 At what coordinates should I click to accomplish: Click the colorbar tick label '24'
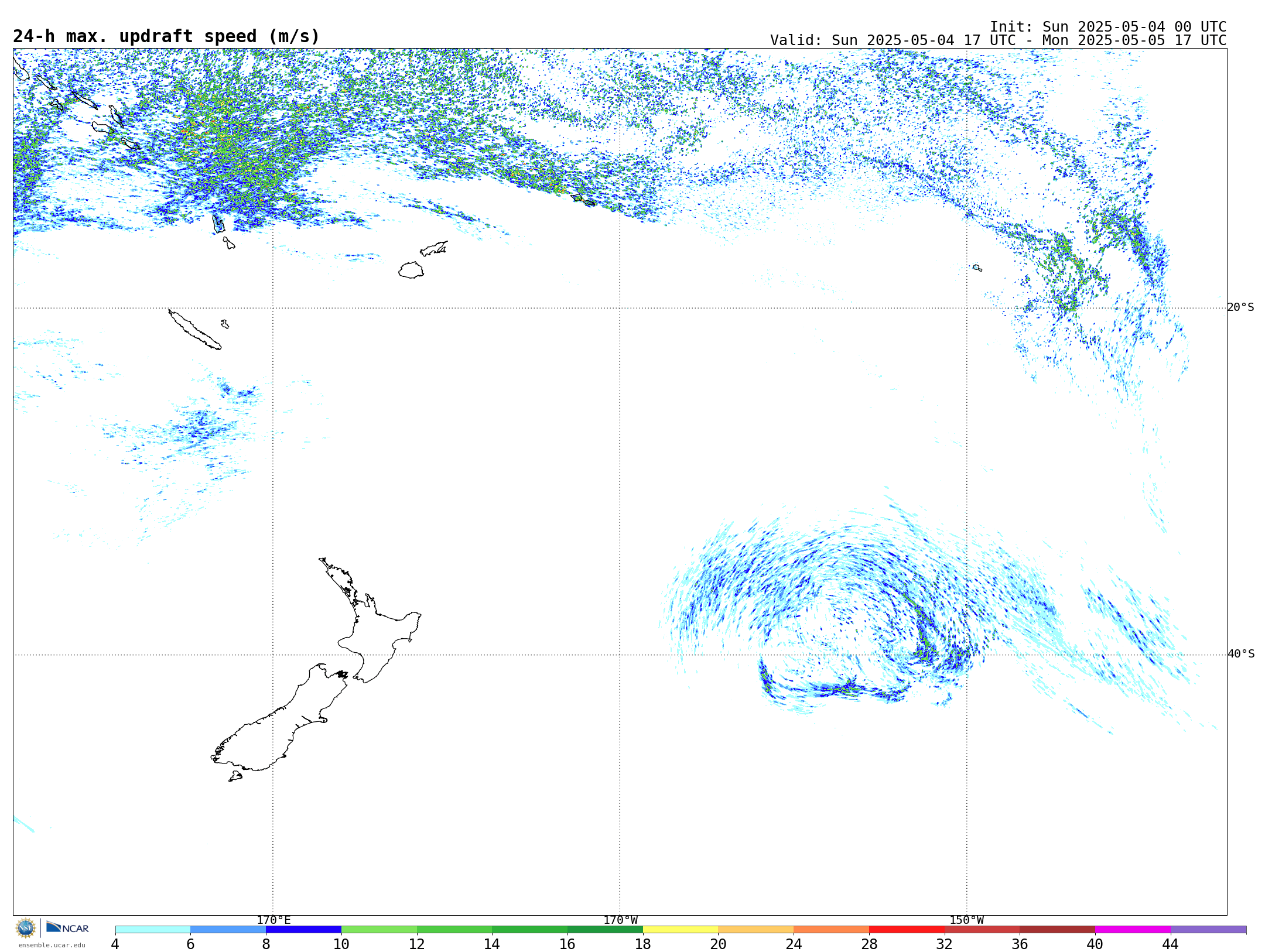coord(794,944)
